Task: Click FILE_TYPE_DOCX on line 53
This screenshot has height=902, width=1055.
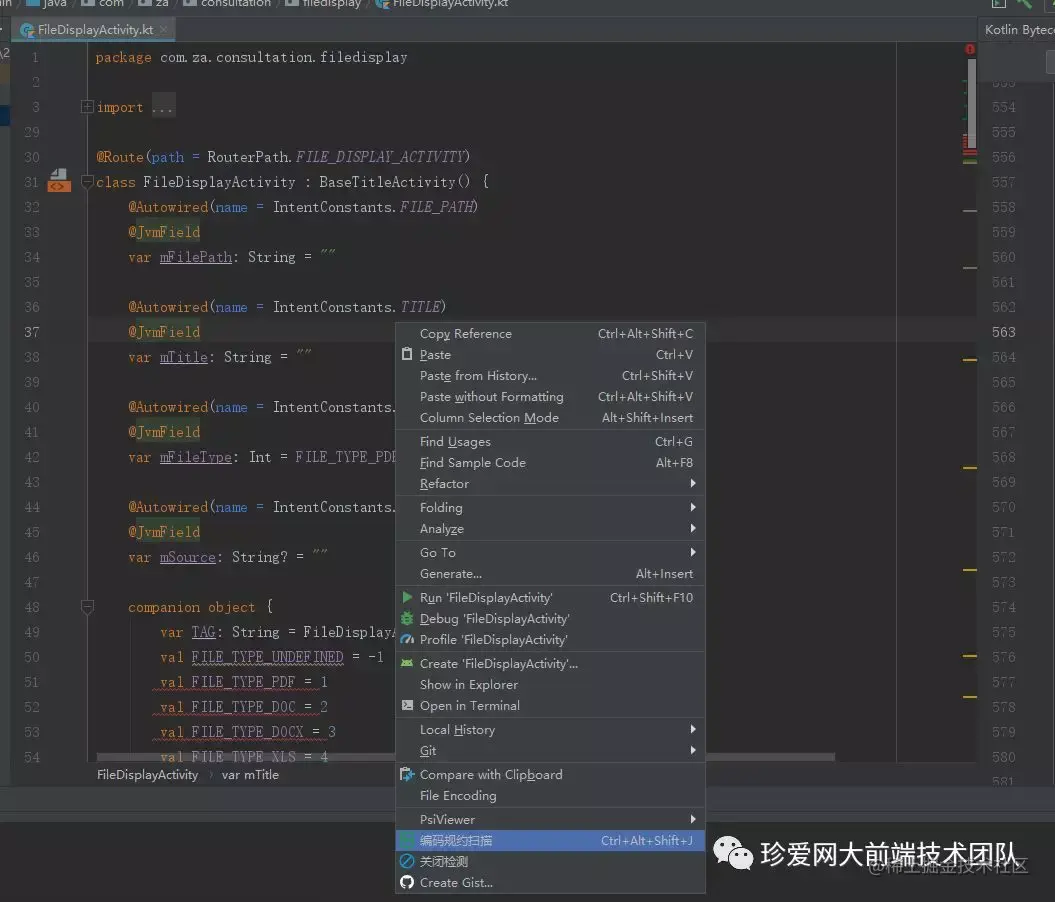Action: [247, 732]
